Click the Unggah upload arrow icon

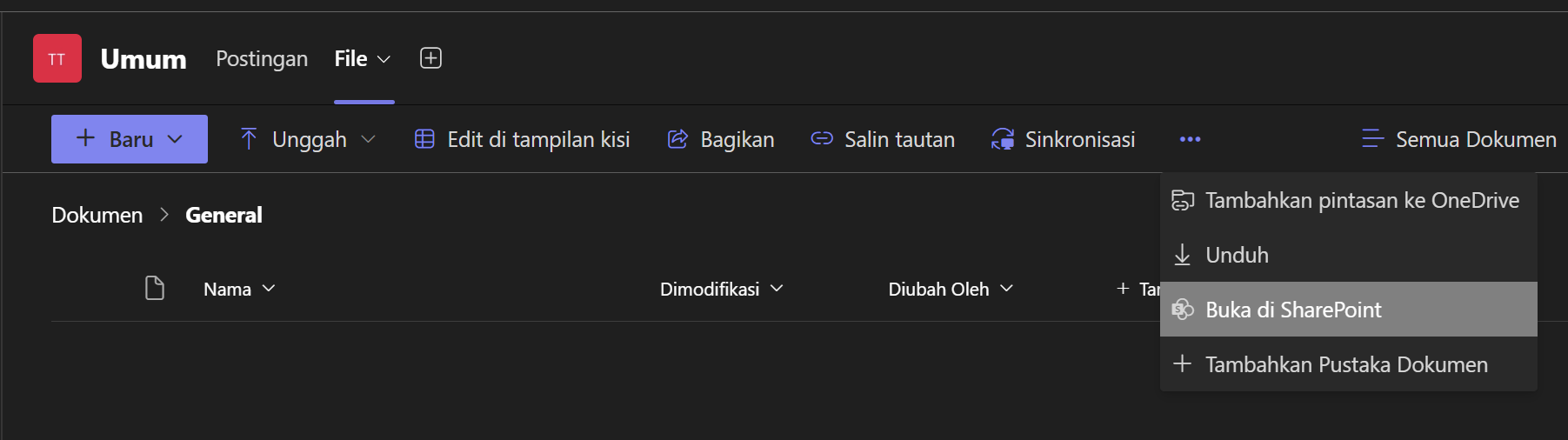click(249, 139)
